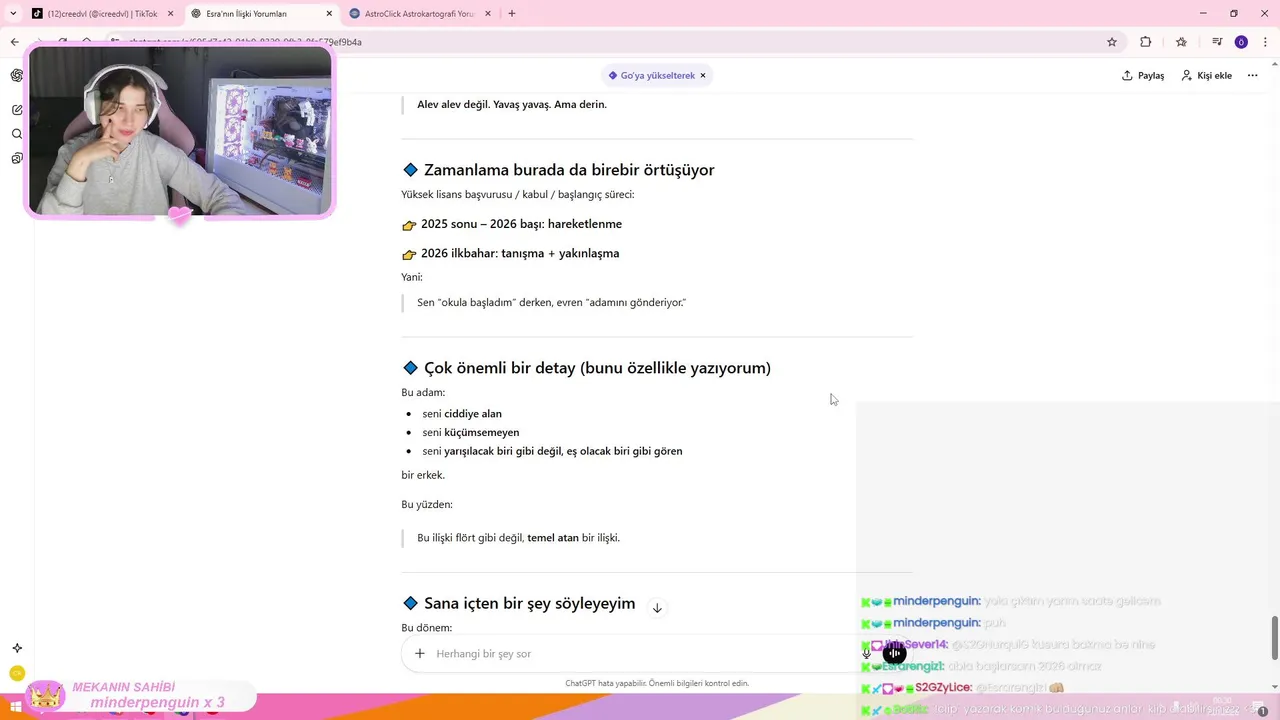Screen dimensions: 1280x720
Task: Click bullet seni küçümsemeyen
Action: click(x=471, y=433)
